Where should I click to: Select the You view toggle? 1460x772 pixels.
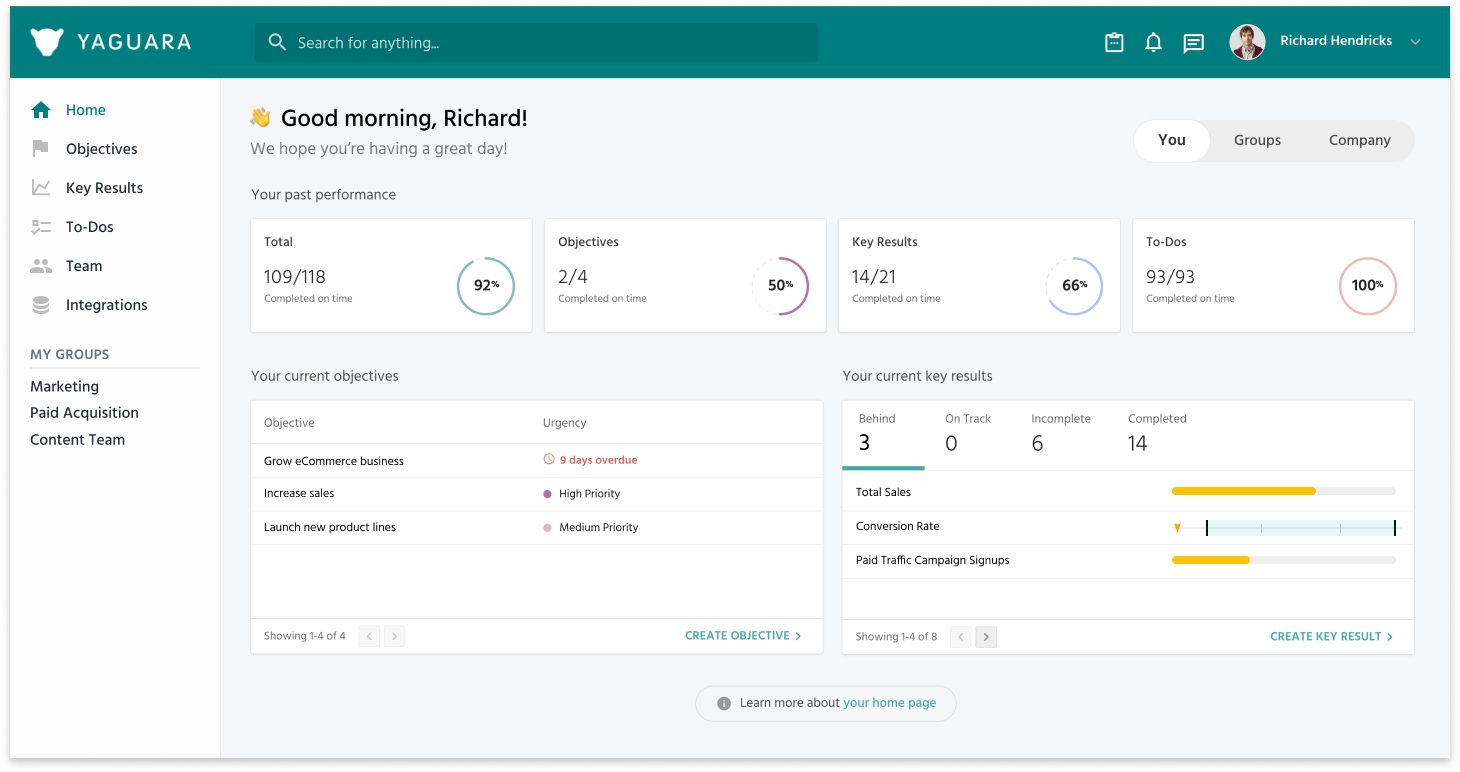coord(1171,141)
